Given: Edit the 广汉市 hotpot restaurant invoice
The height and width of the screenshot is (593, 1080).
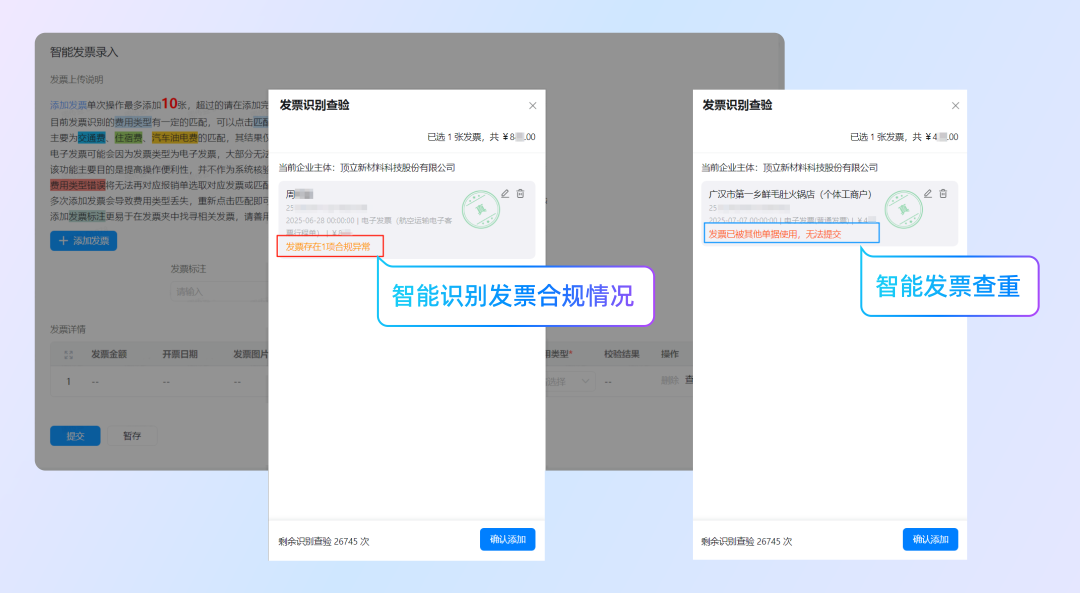Looking at the screenshot, I should (928, 194).
